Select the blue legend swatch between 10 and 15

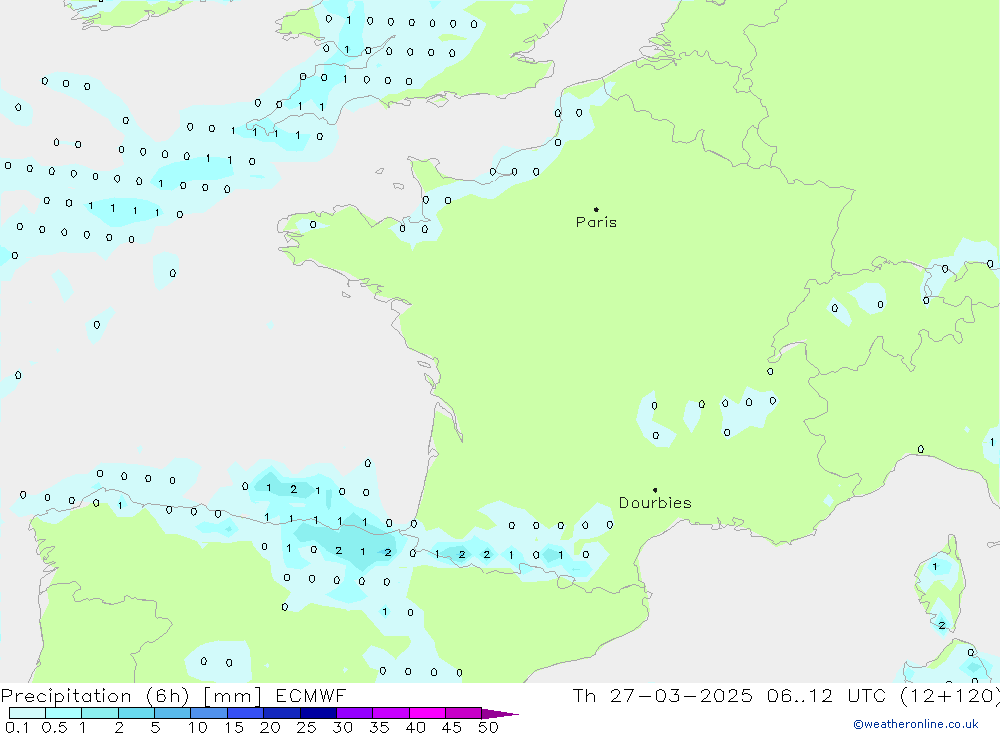tap(209, 713)
